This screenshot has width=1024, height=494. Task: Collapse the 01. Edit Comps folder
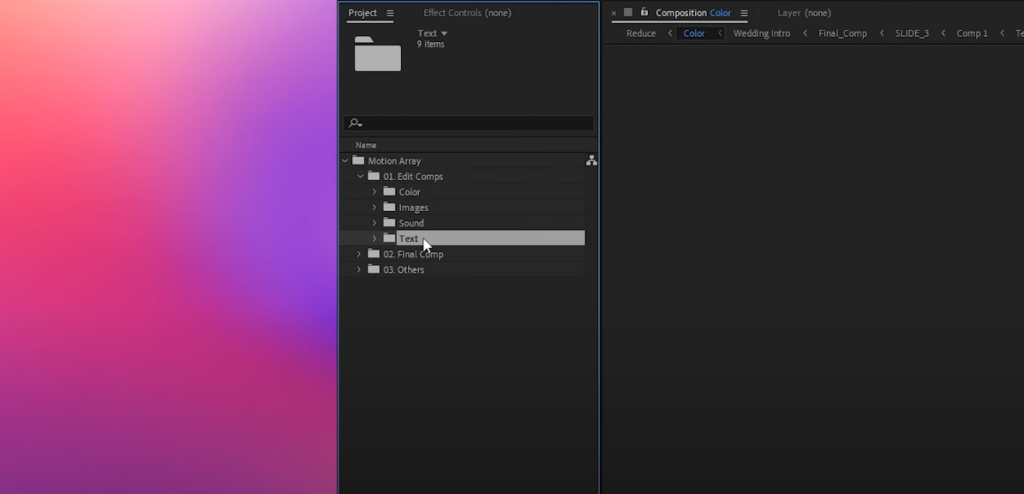coord(360,176)
